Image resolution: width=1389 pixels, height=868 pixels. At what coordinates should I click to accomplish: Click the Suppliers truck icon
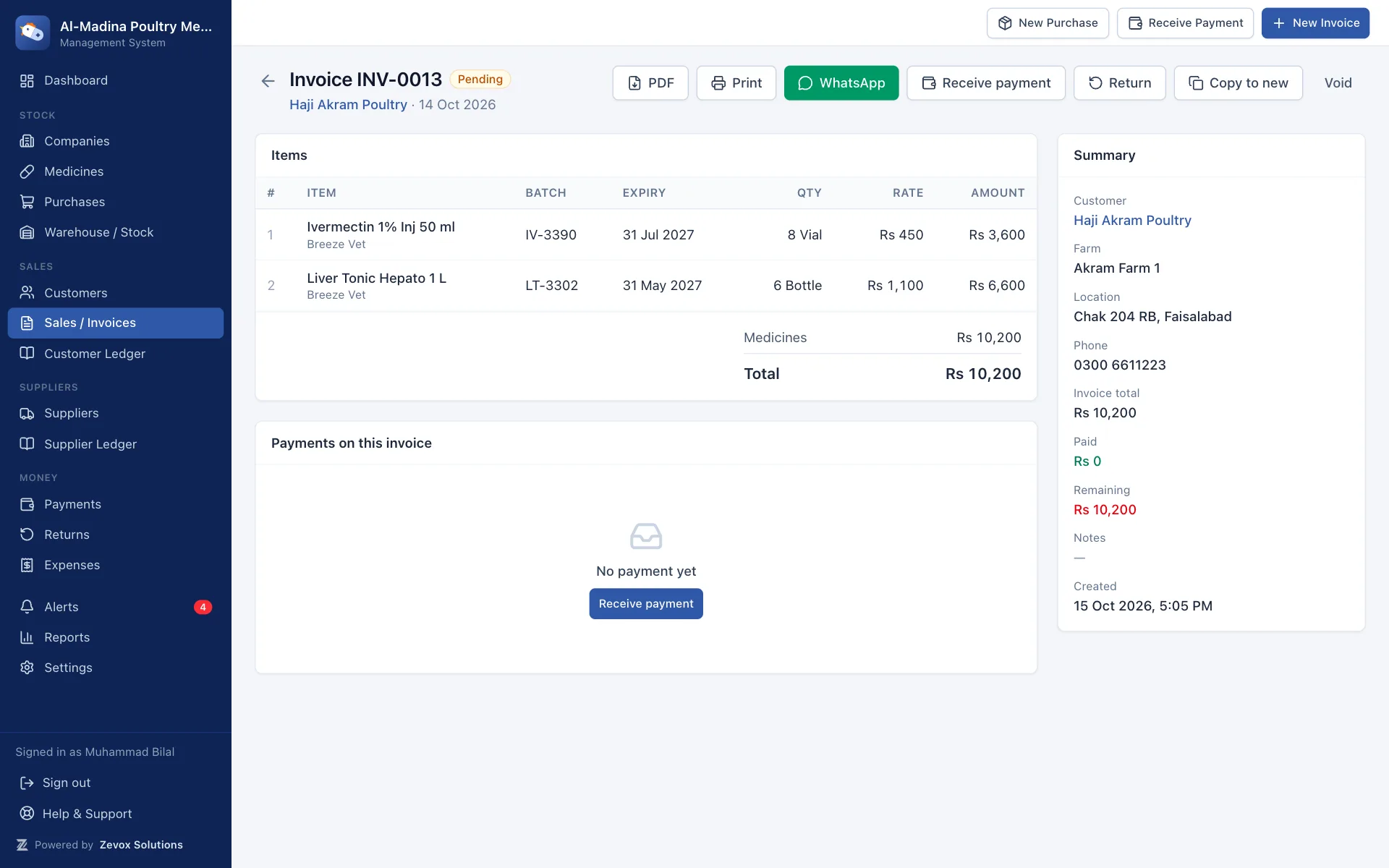point(27,413)
